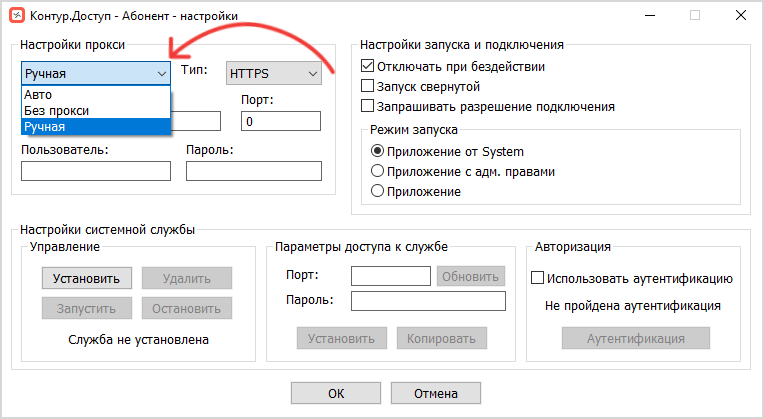Select "Авто" in the proxy mode list

96,95
